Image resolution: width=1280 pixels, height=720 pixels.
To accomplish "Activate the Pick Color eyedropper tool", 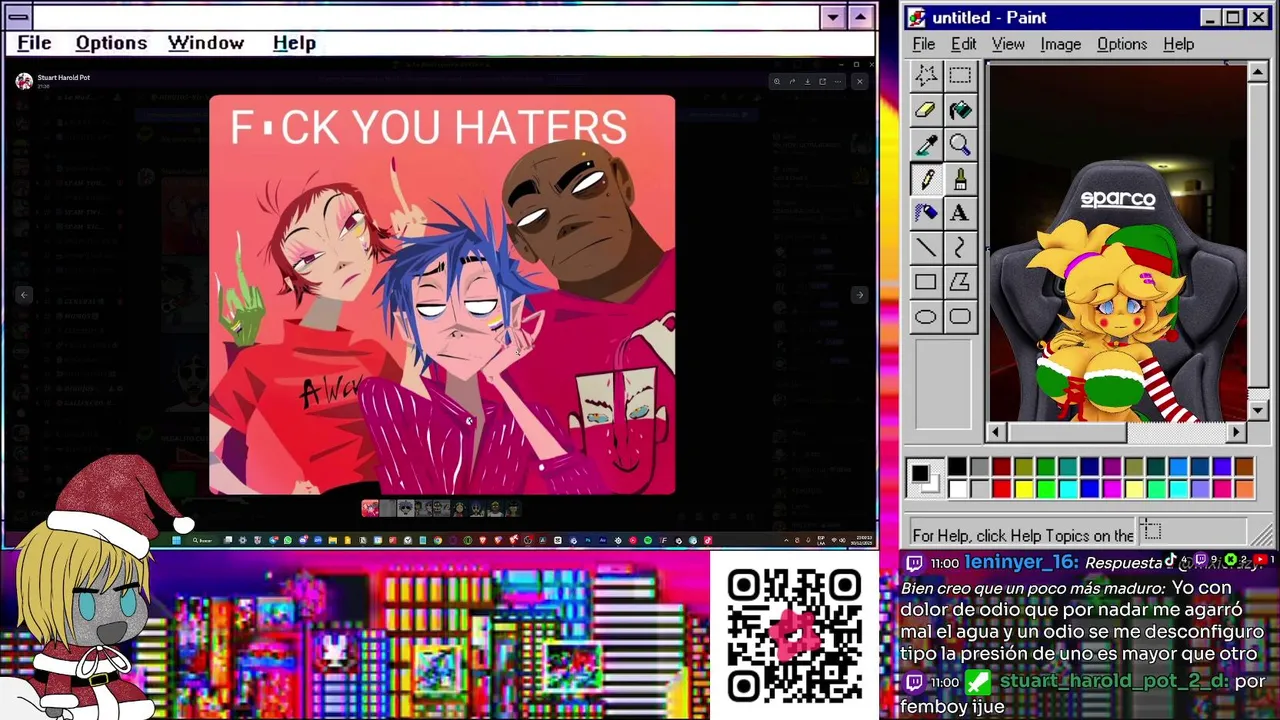I will (926, 145).
